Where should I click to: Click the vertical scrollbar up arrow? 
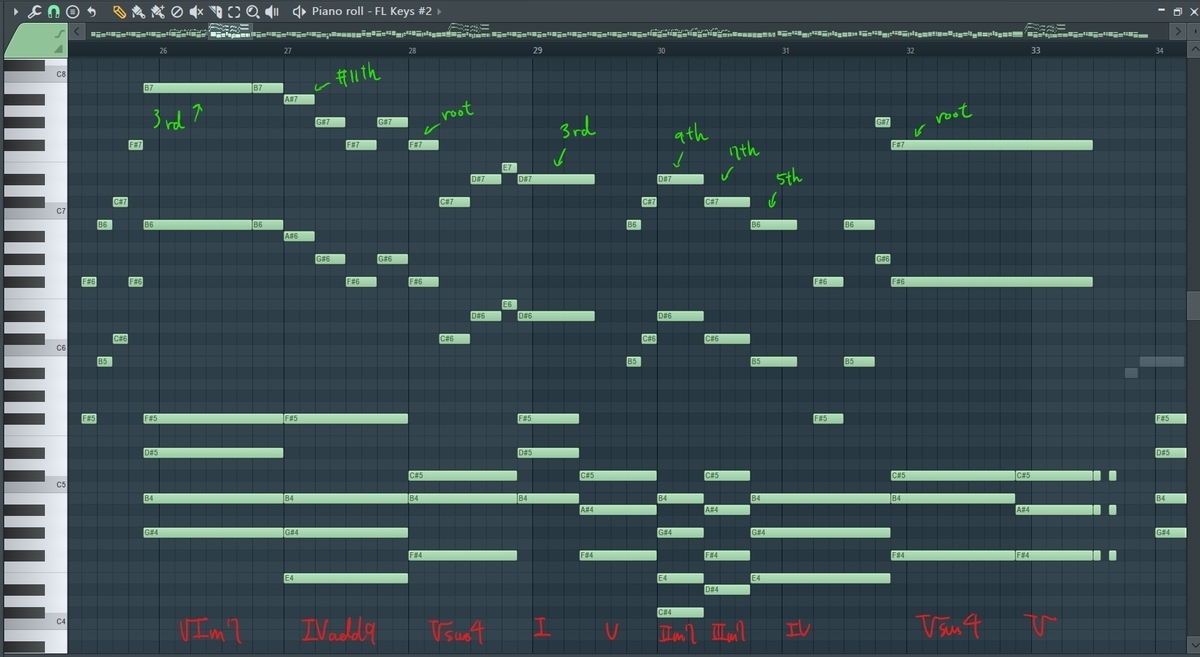1192,50
